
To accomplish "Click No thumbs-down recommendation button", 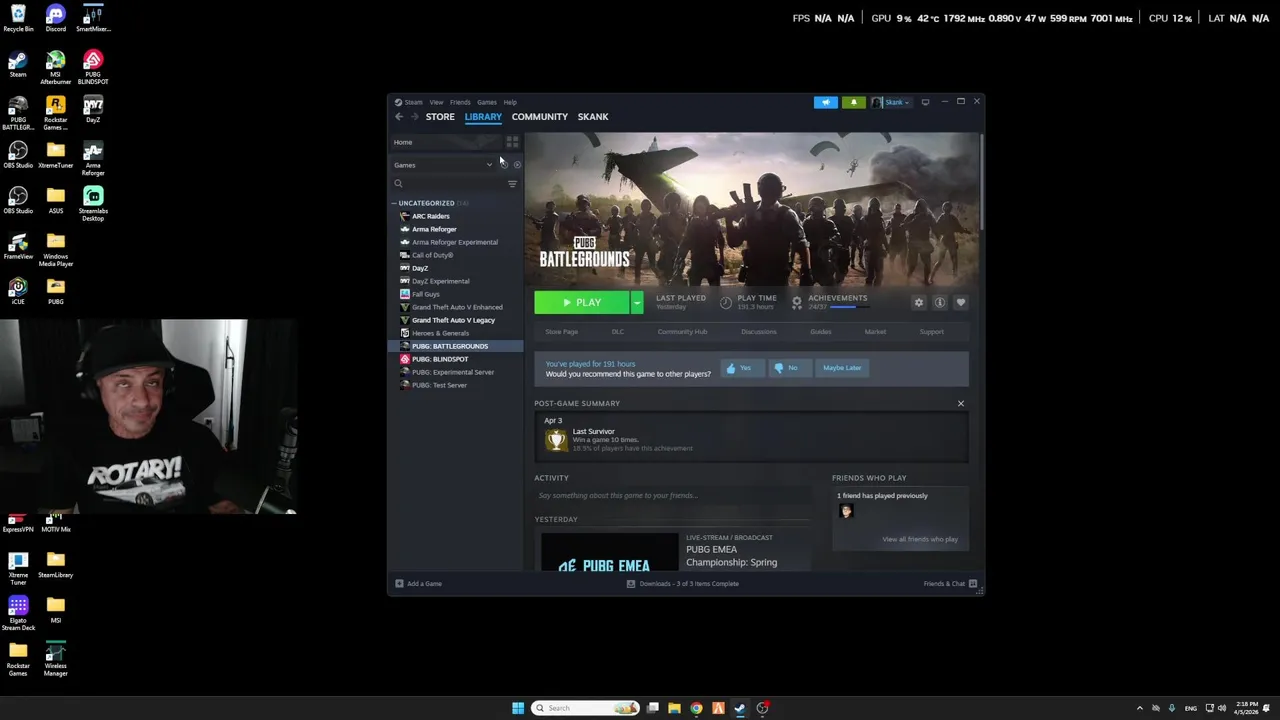I will tap(789, 368).
